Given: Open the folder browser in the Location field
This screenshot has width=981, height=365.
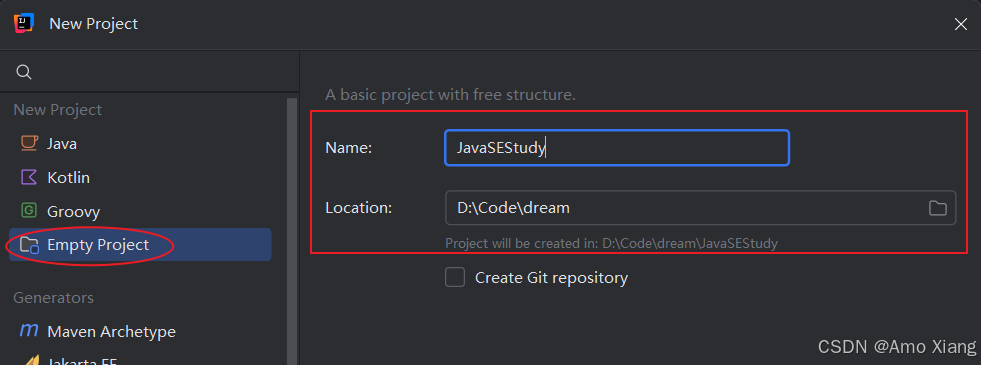Looking at the screenshot, I should [x=937, y=208].
